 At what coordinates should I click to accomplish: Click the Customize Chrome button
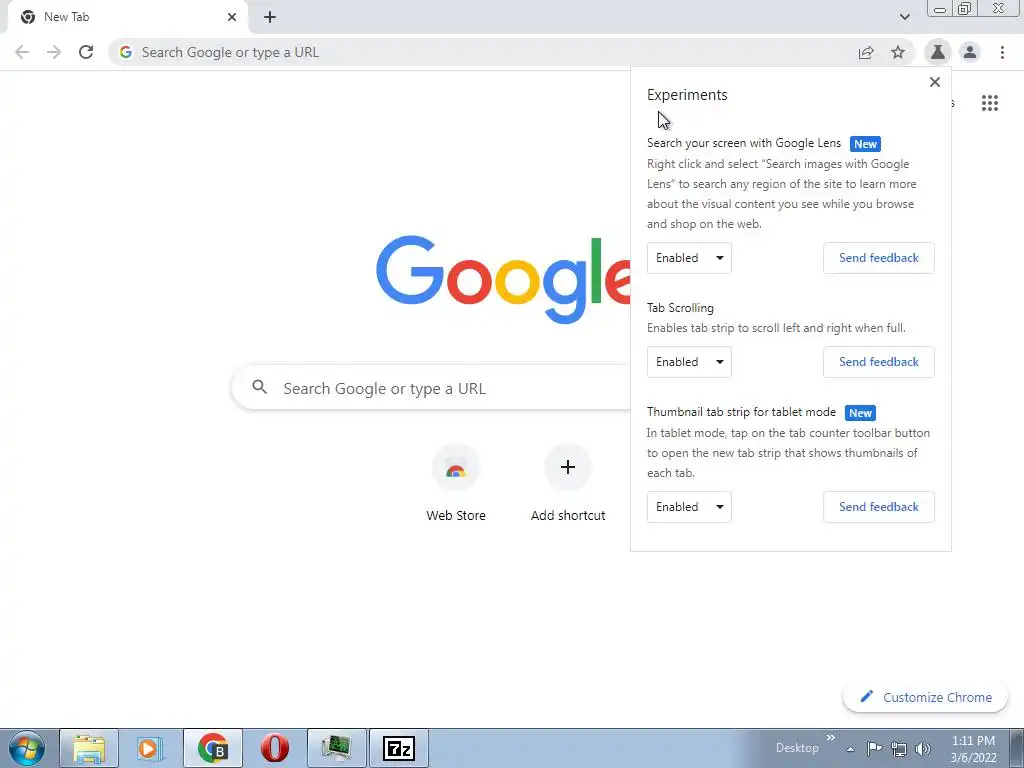(925, 697)
